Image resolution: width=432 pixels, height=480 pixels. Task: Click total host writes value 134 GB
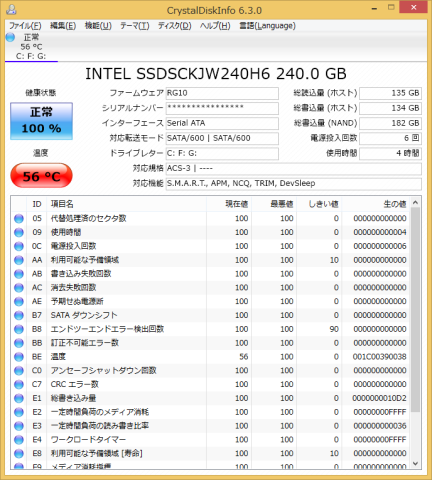coord(390,108)
